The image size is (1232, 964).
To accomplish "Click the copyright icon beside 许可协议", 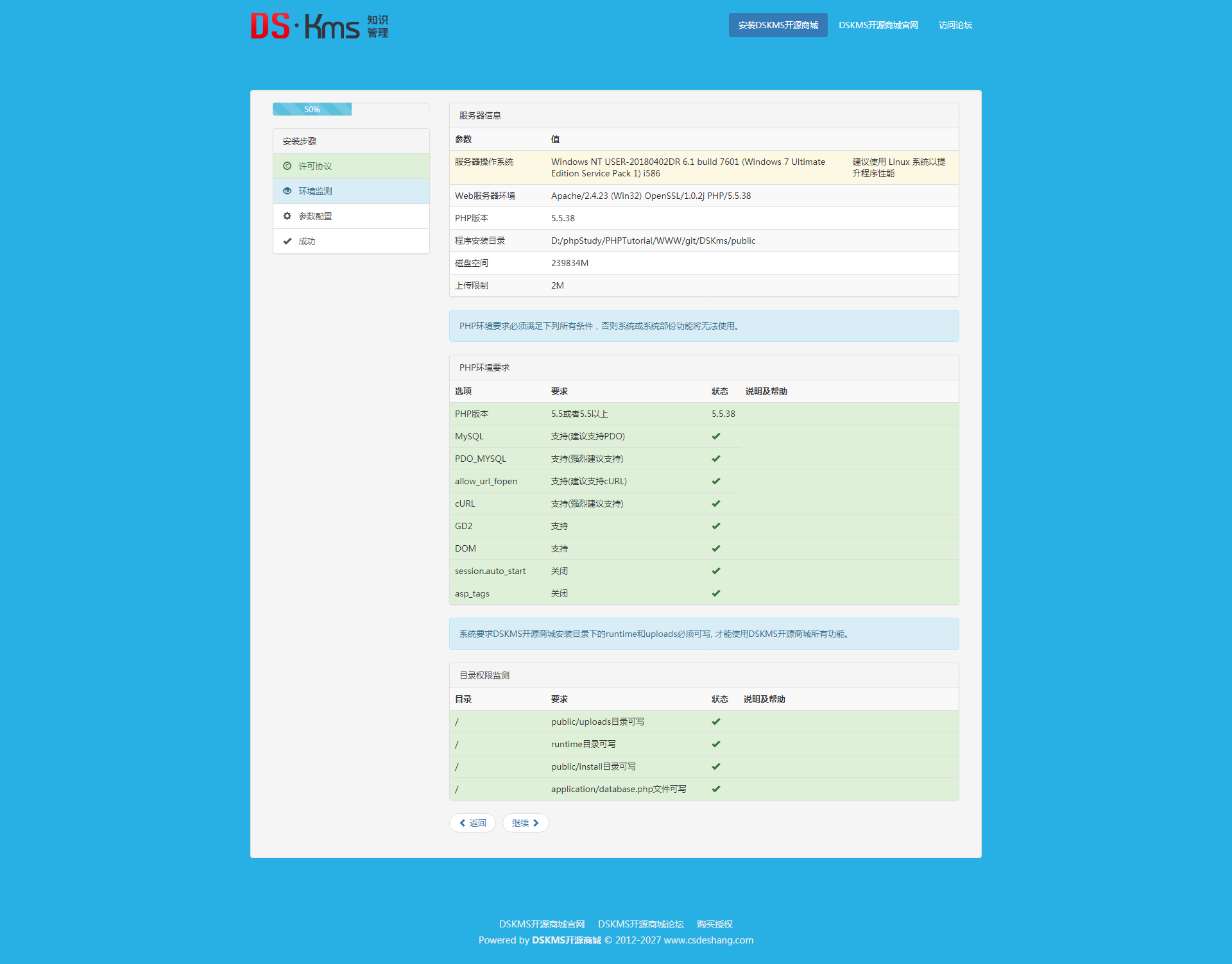I will tap(287, 166).
